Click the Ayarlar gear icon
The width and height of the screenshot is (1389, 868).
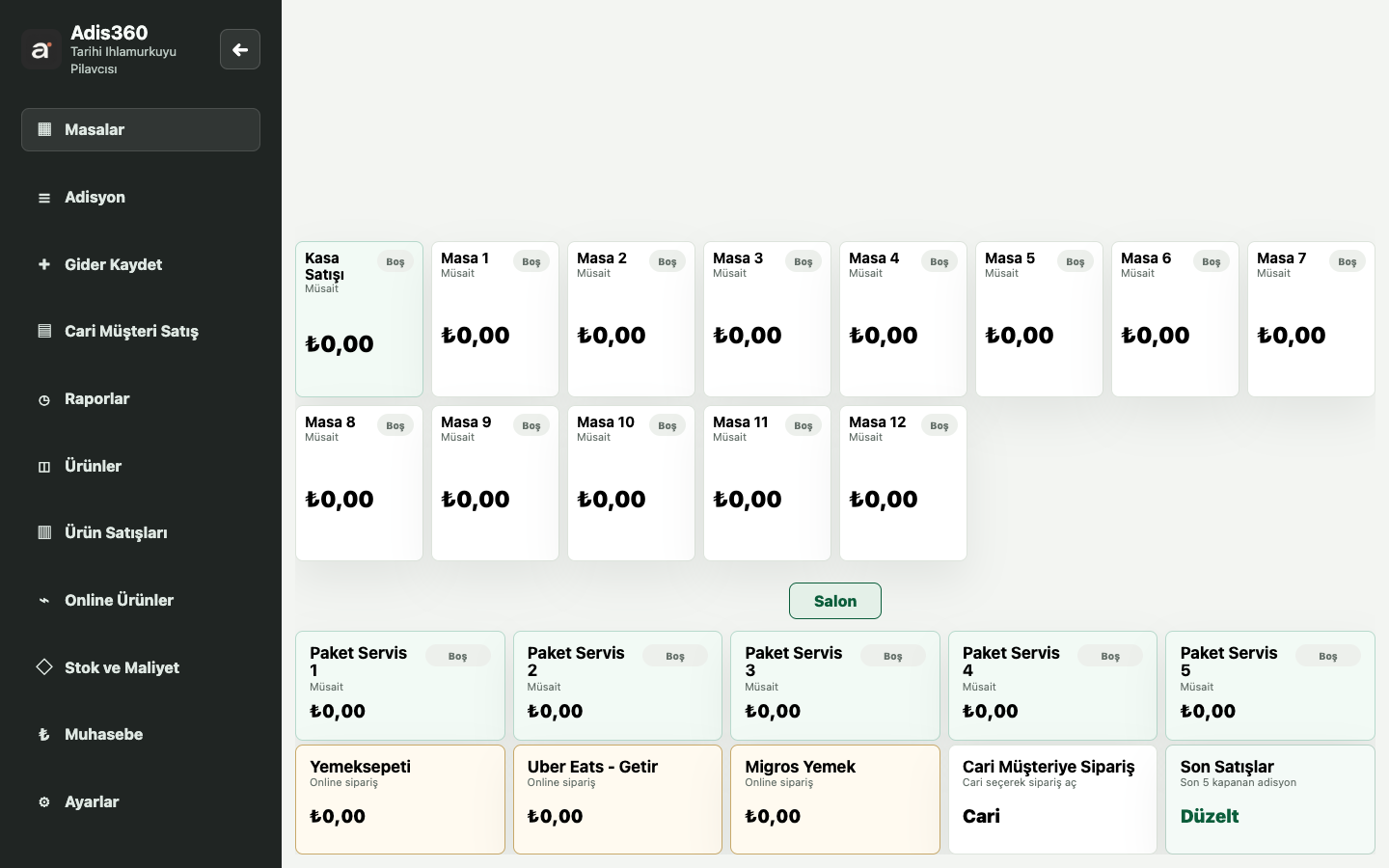(x=44, y=801)
